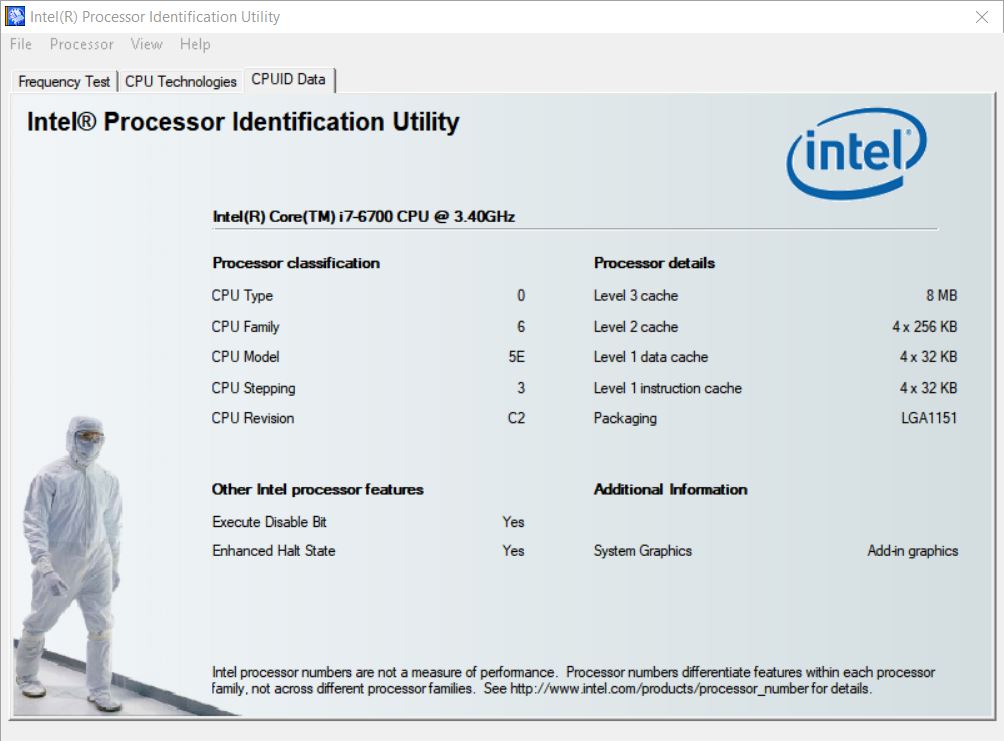Click the Other Intel processor features heading
This screenshot has width=1004, height=741.
pos(318,489)
